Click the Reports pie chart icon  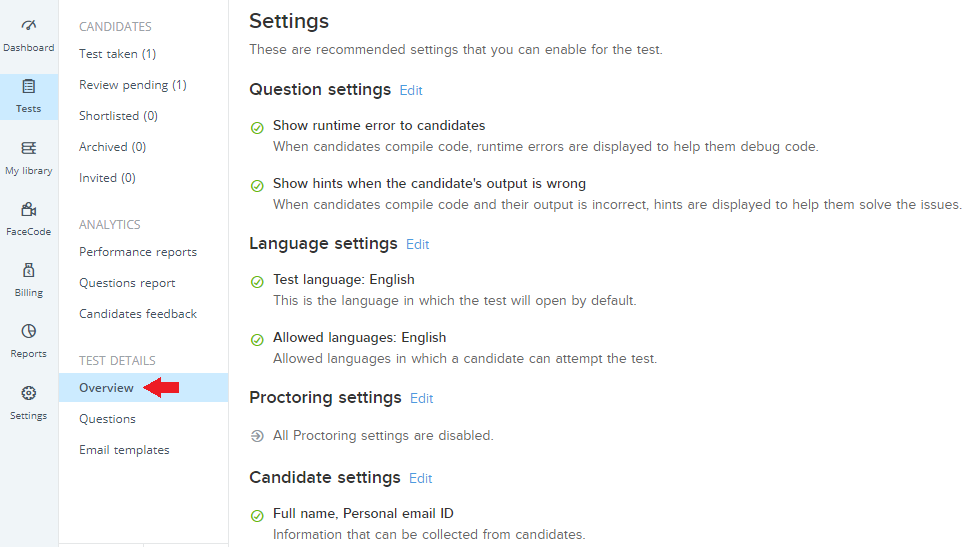point(29,331)
